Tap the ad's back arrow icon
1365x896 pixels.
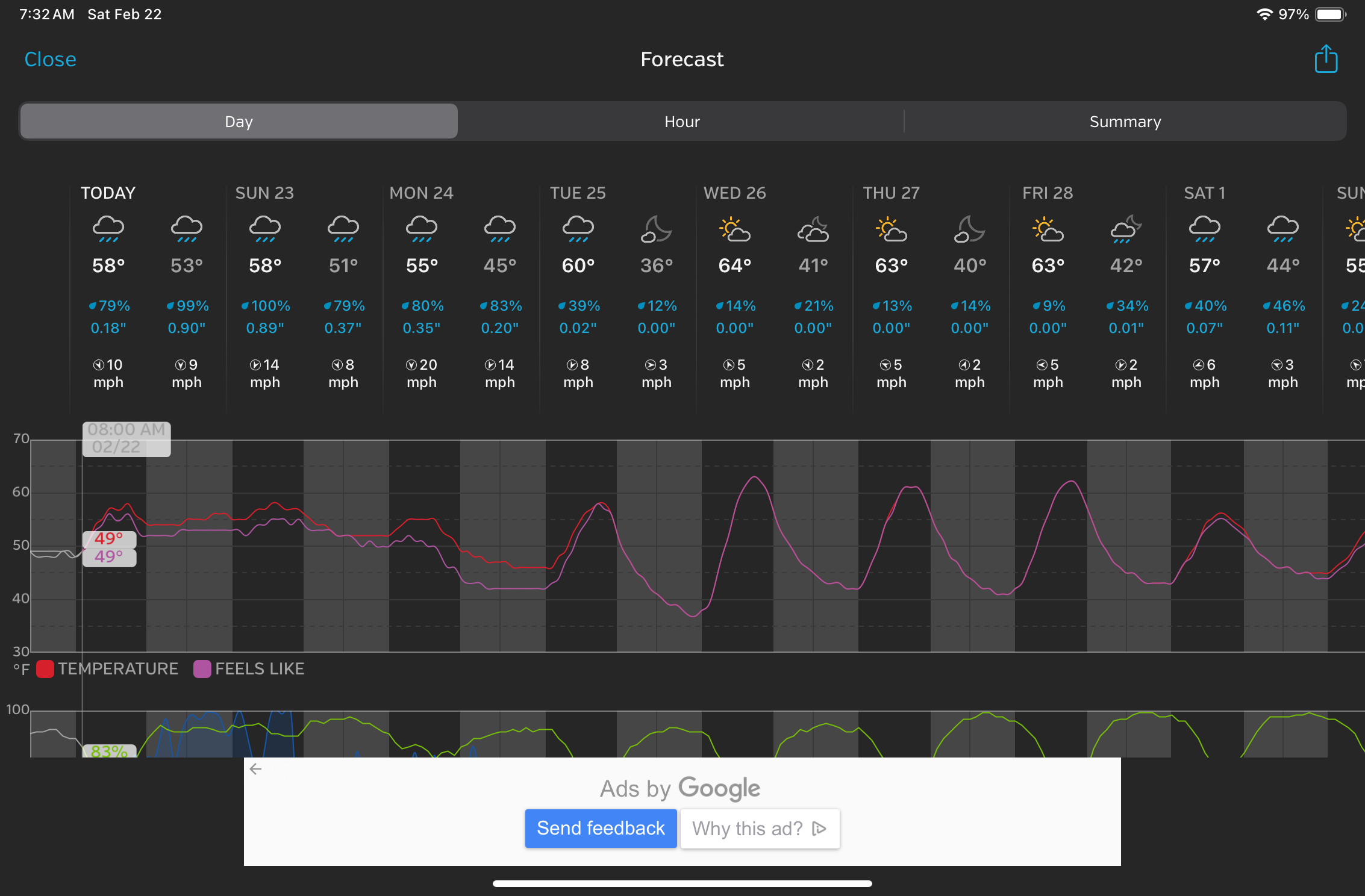(x=255, y=769)
